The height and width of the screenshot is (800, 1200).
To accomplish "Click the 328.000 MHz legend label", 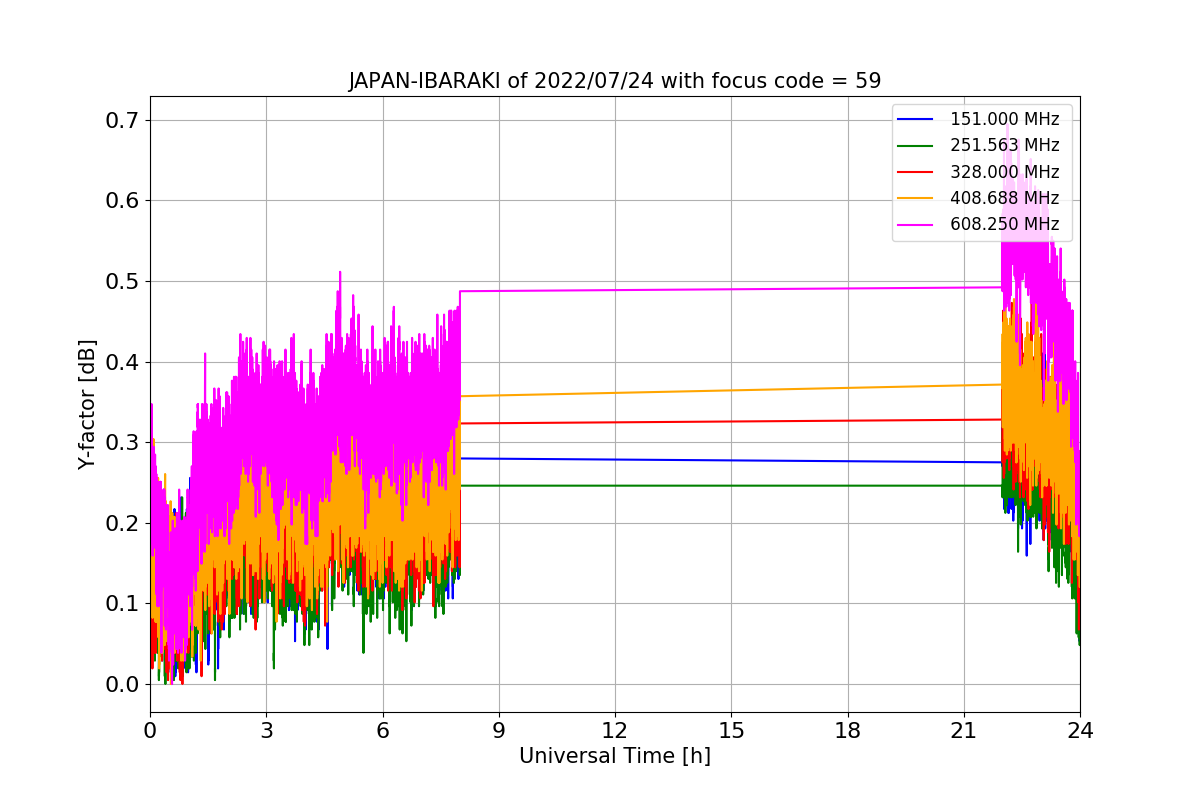I will click(1004, 172).
